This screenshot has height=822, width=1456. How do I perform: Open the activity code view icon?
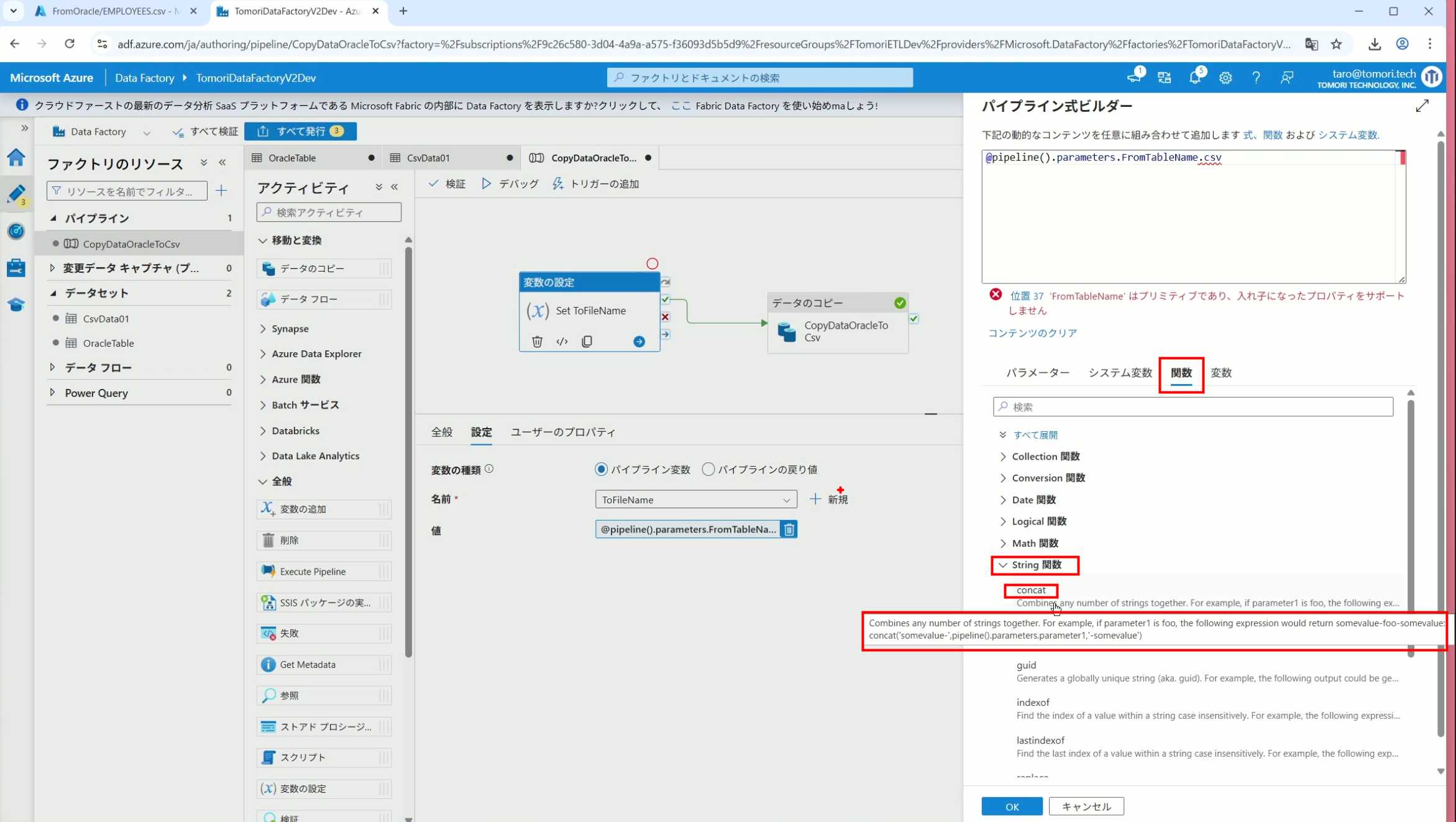(x=562, y=341)
